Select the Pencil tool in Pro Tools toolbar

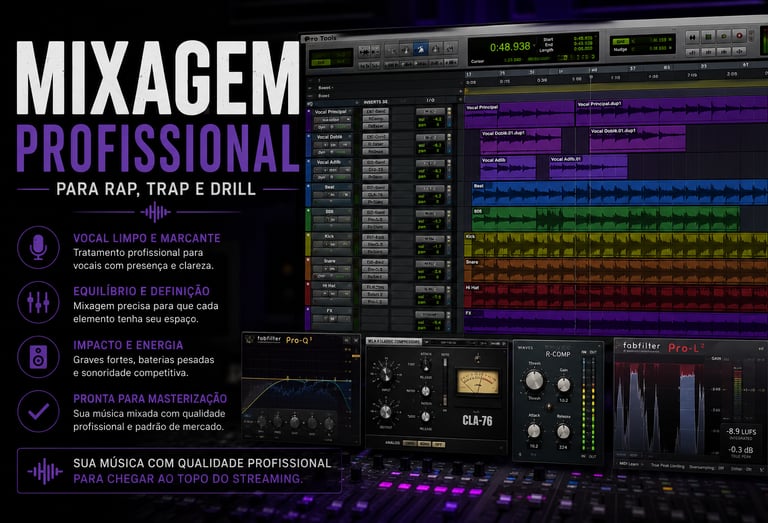(451, 48)
